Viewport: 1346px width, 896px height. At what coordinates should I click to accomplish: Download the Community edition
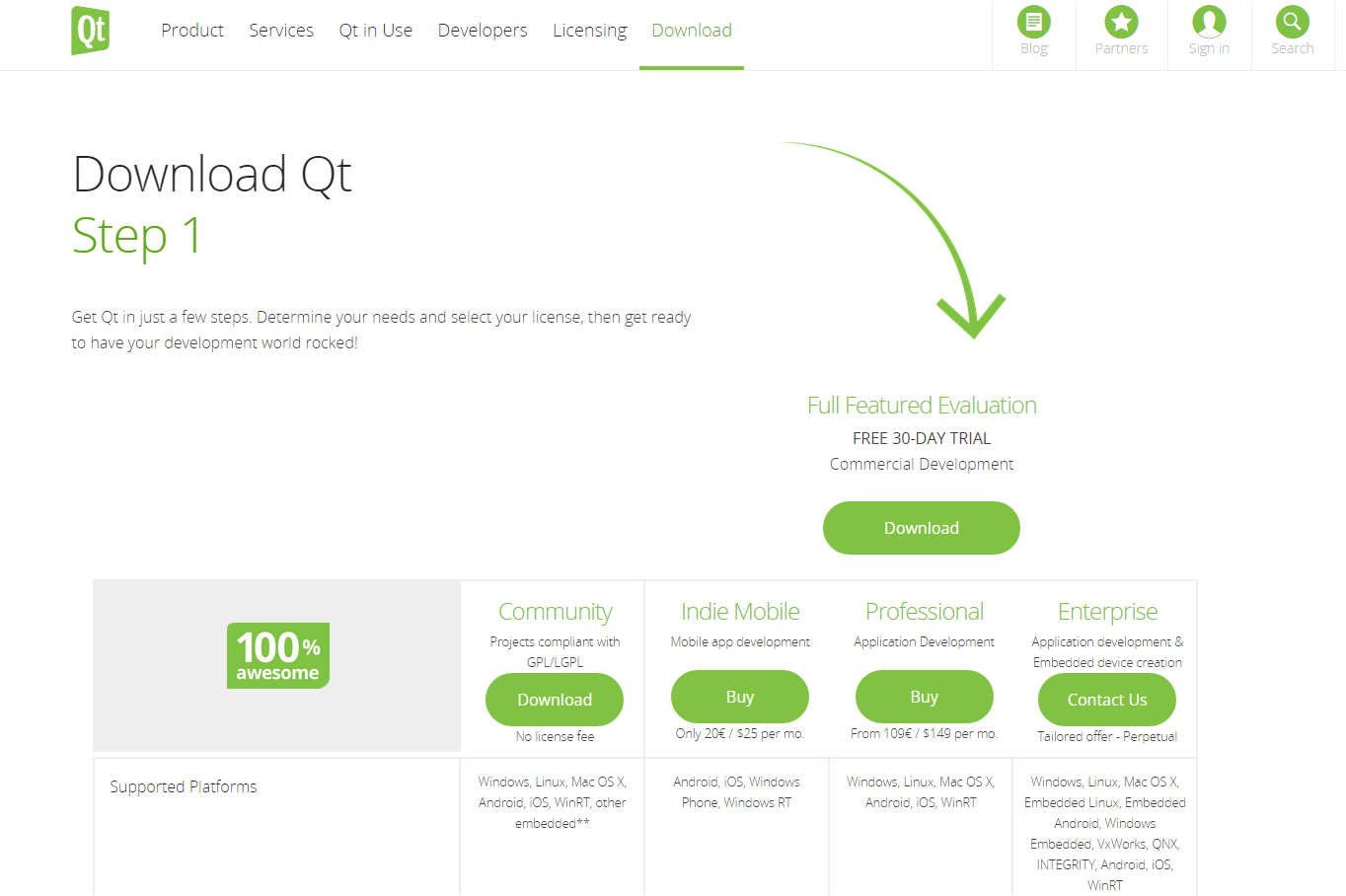[x=555, y=700]
